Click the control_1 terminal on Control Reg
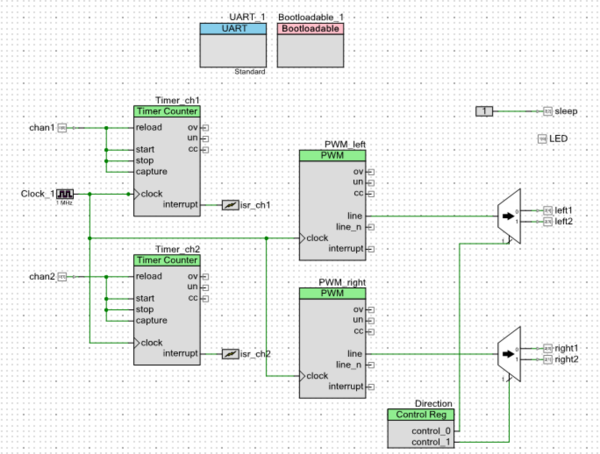This screenshot has width=600, height=454. click(431, 442)
